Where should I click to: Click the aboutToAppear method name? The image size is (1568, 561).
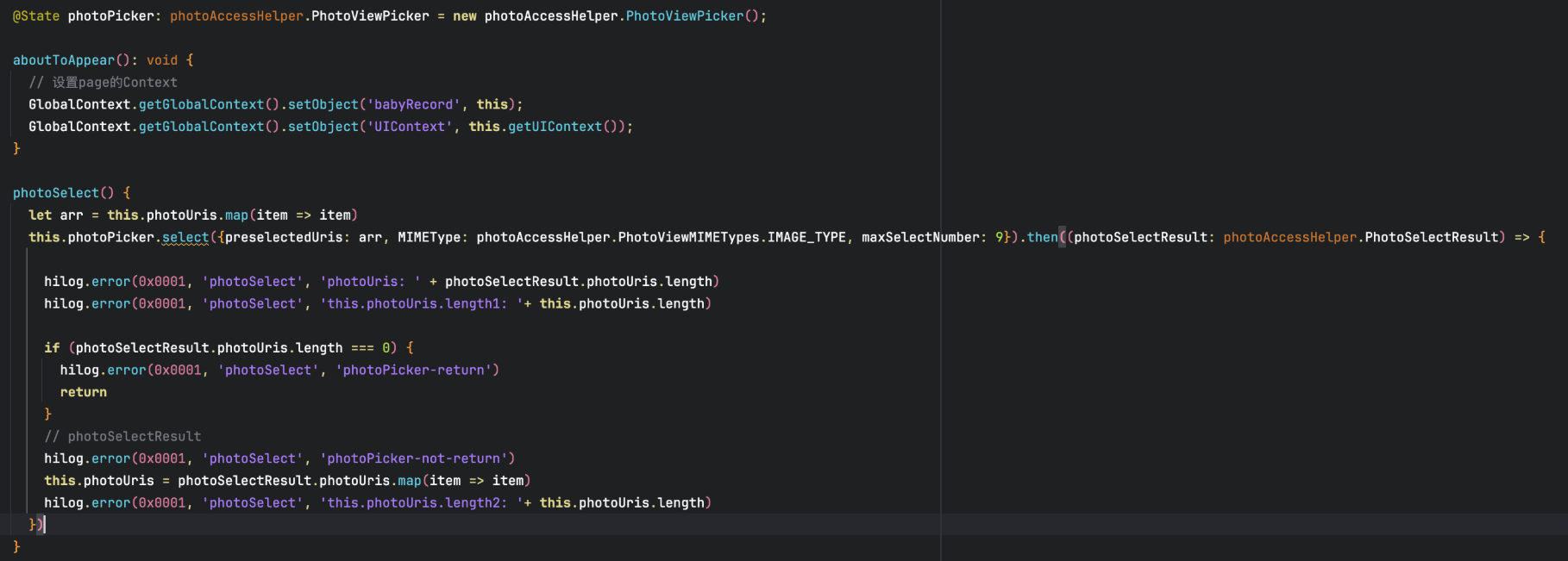[x=63, y=60]
